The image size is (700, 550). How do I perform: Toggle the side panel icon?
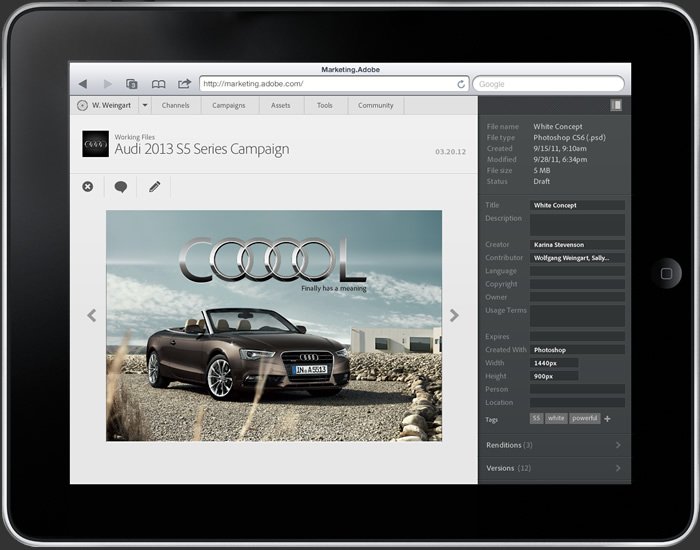tap(616, 105)
